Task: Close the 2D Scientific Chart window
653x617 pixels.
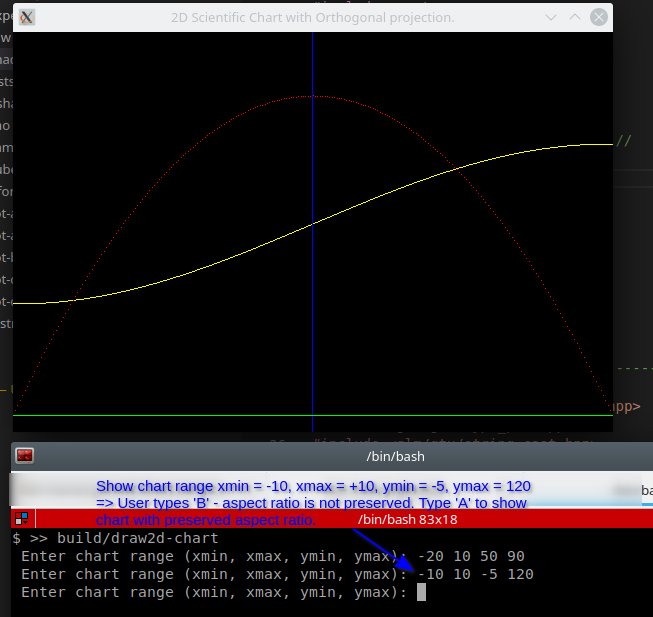Action: click(598, 17)
